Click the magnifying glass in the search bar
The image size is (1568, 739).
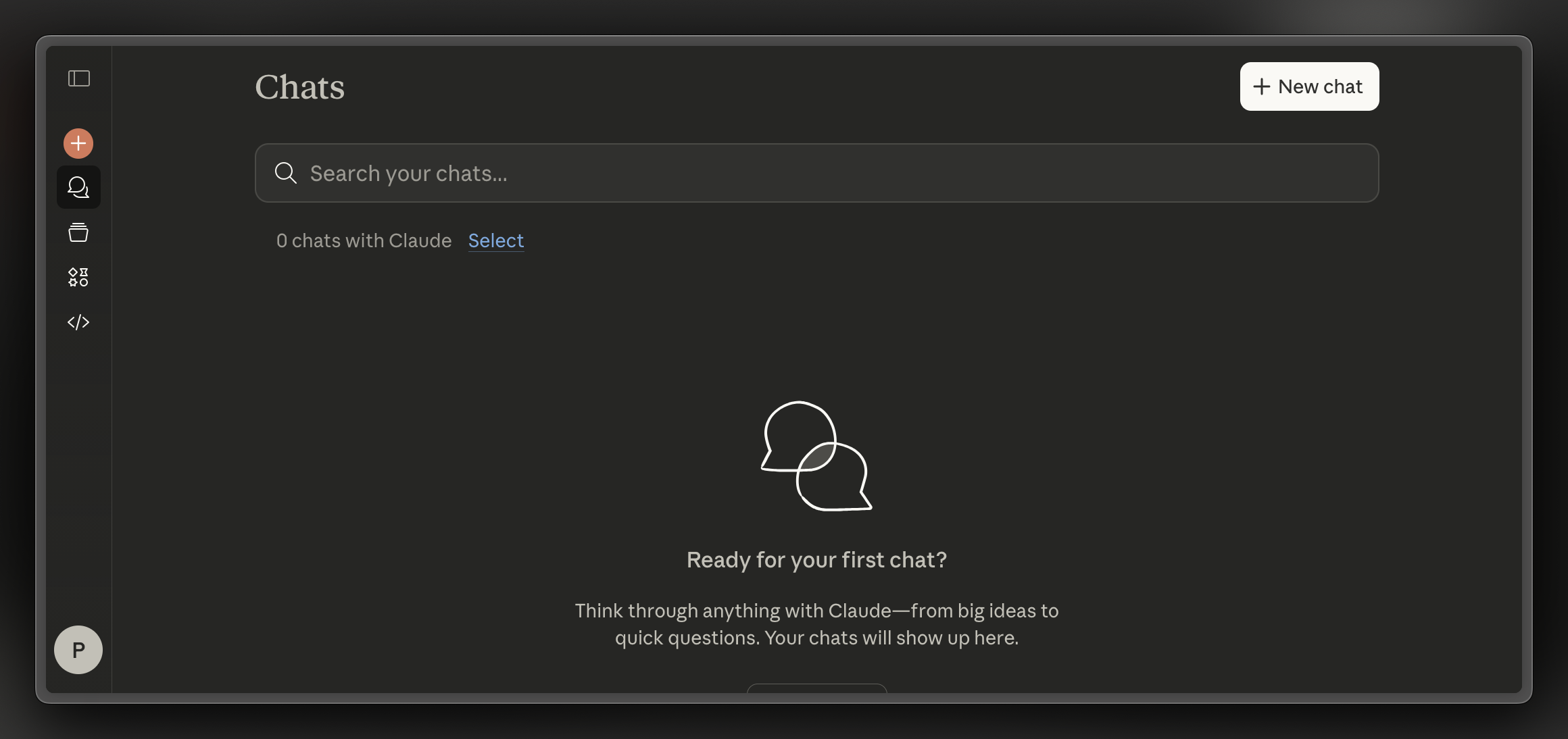(x=285, y=173)
